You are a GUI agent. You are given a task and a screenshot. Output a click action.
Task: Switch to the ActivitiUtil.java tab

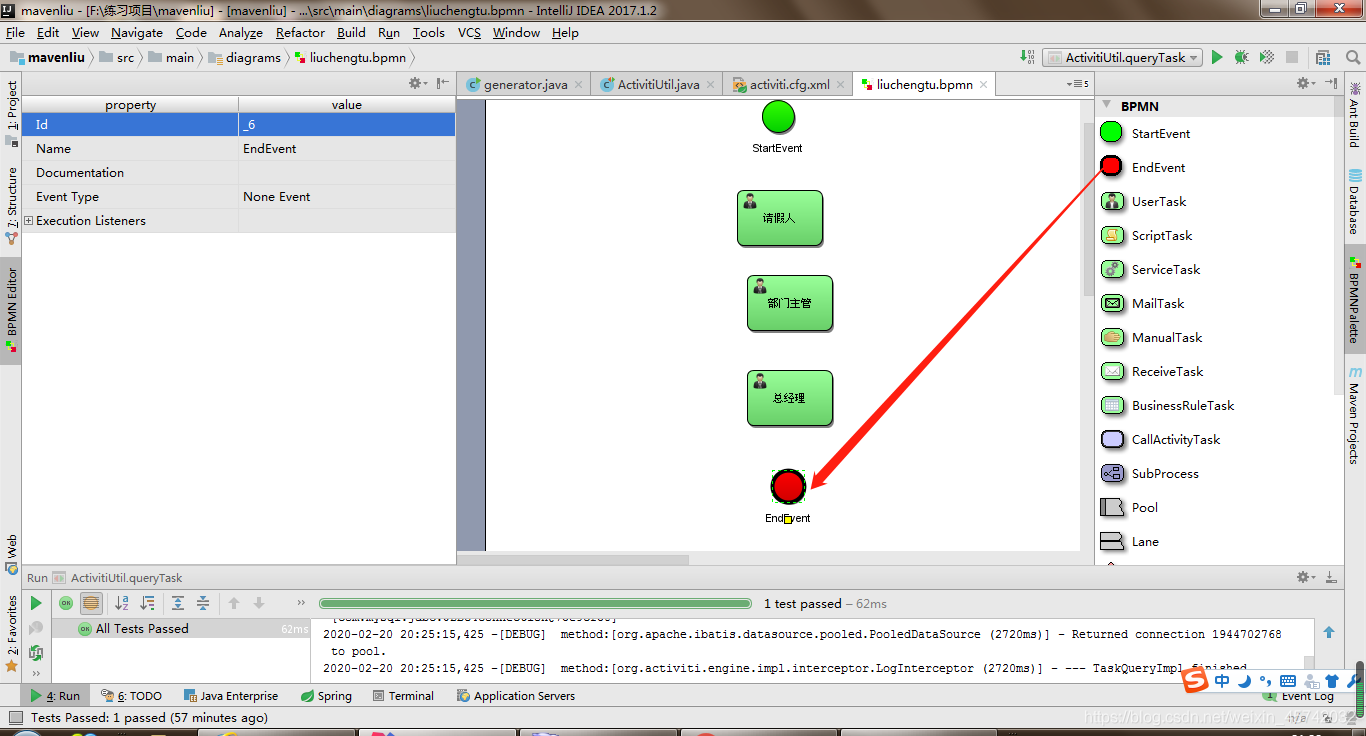click(x=657, y=85)
